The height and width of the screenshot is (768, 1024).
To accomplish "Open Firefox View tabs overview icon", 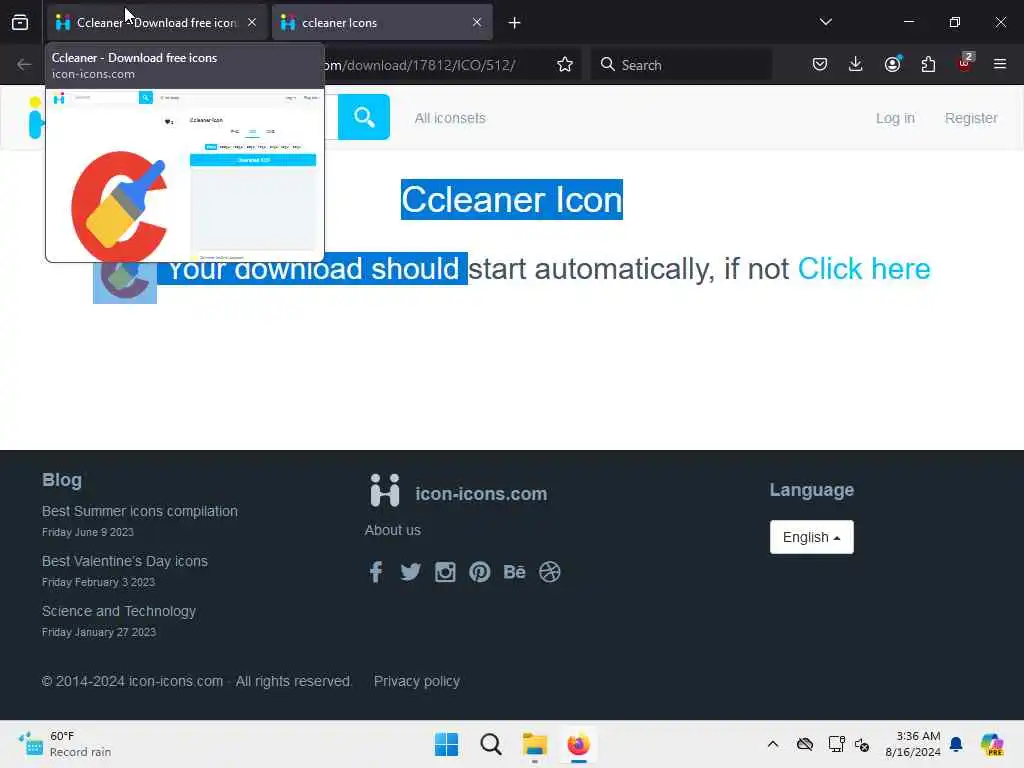I will (20, 23).
